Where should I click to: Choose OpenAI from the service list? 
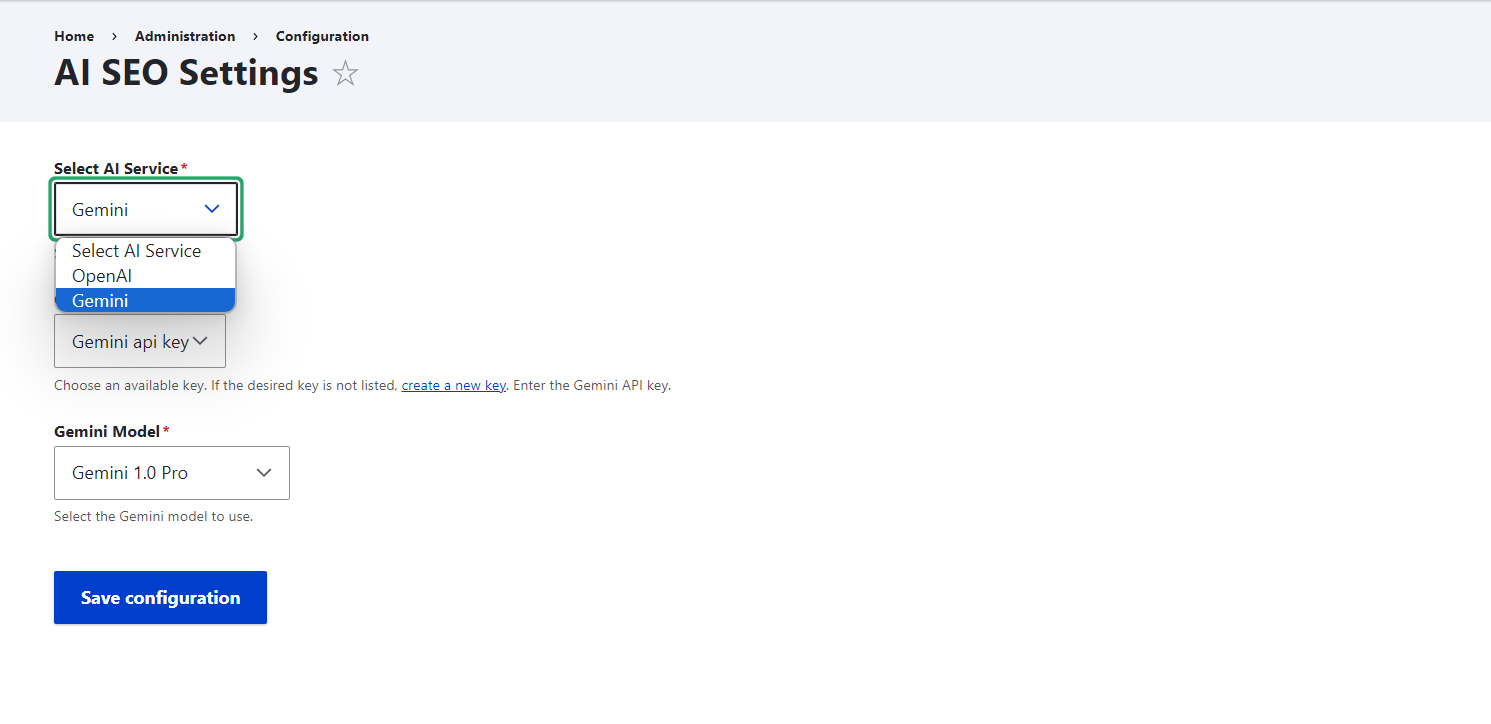coord(146,276)
